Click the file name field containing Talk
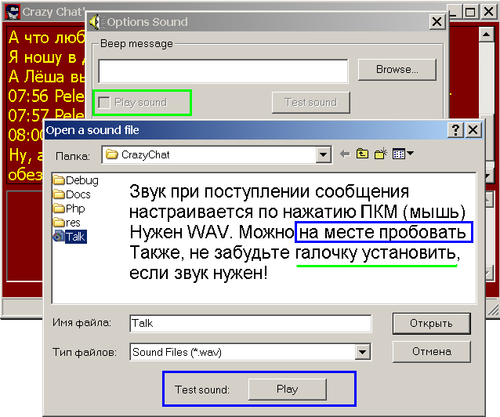500x417 pixels. point(251,323)
